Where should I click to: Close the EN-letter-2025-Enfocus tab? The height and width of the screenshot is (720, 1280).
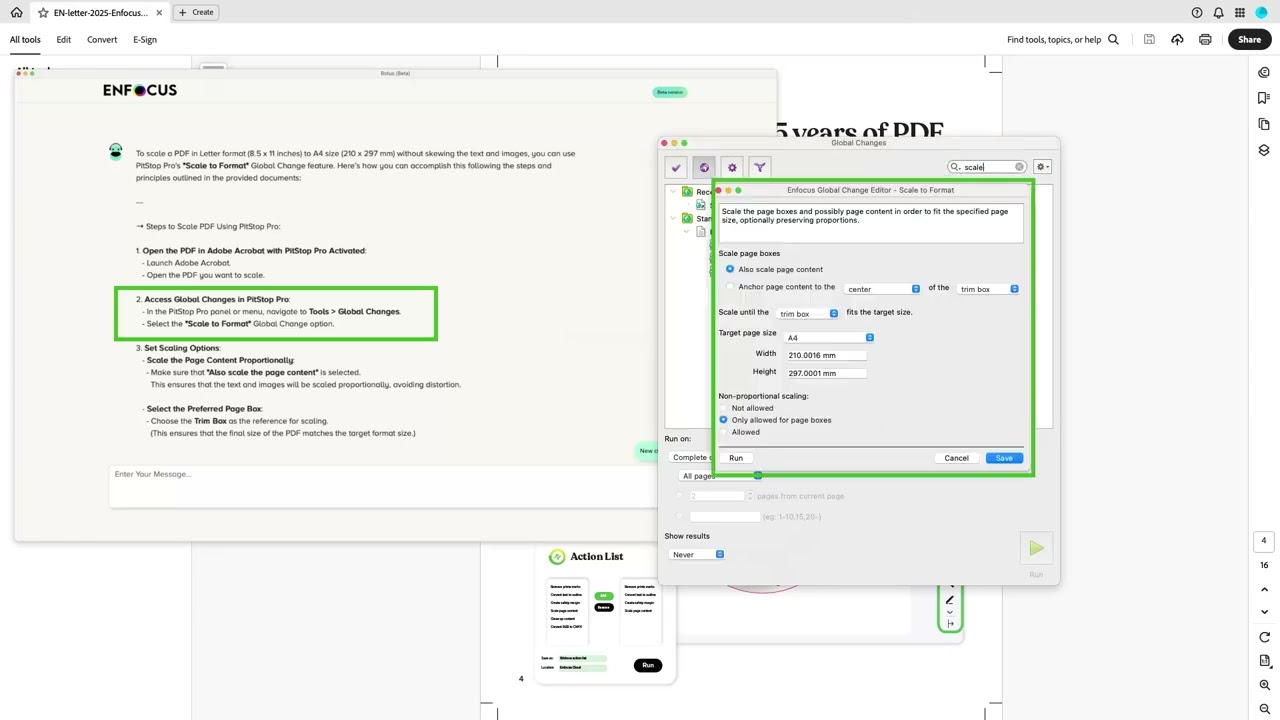pyautogui.click(x=160, y=13)
